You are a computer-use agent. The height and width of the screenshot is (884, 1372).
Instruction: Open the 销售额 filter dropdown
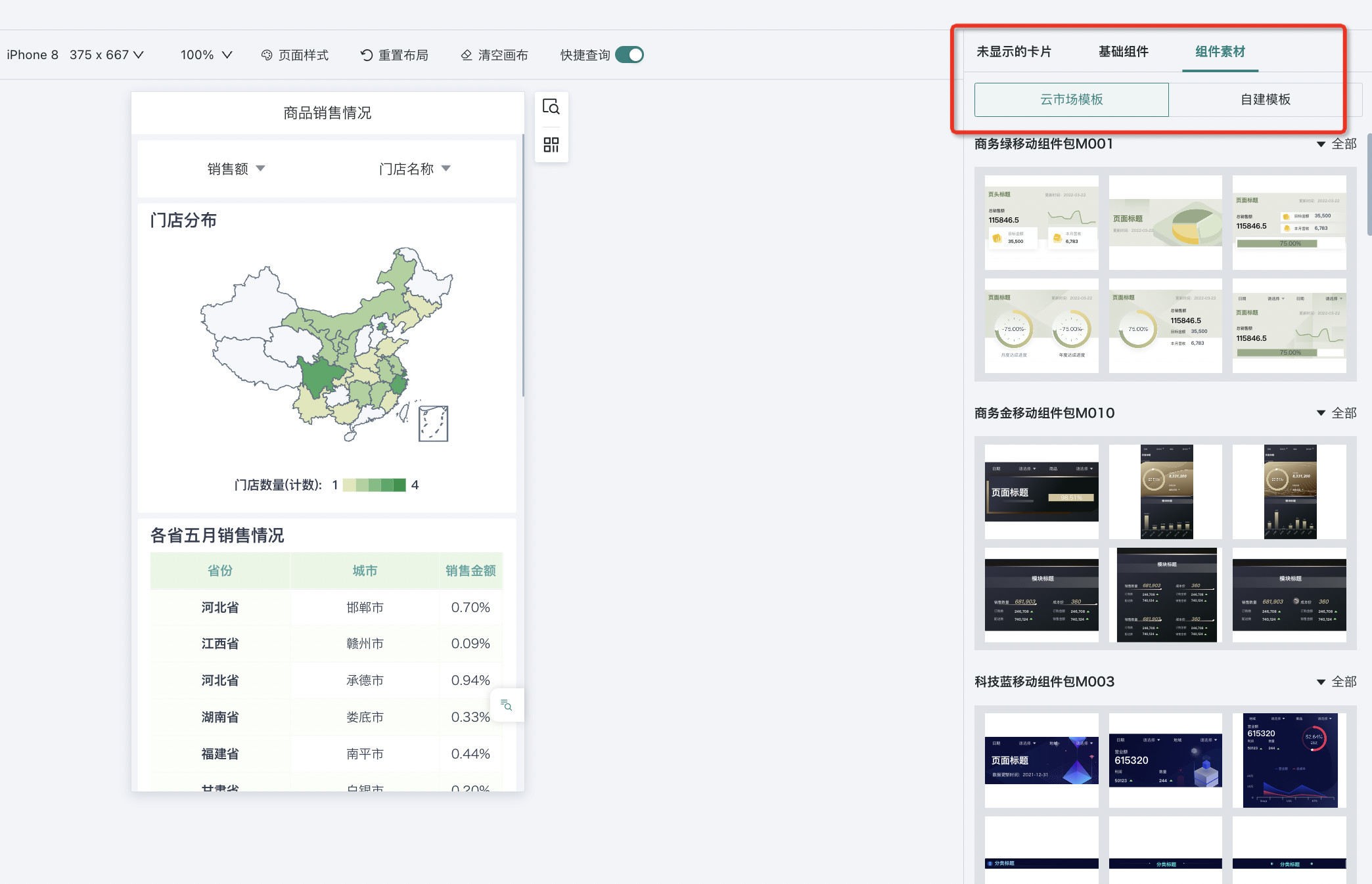point(237,169)
